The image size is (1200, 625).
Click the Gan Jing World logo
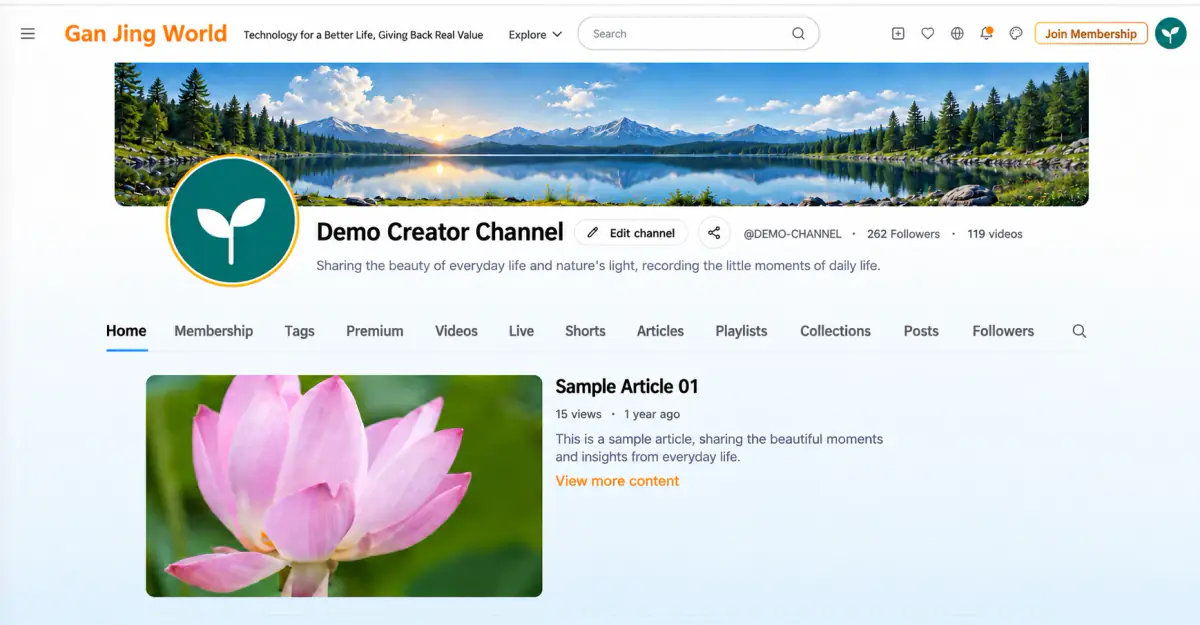pos(146,34)
